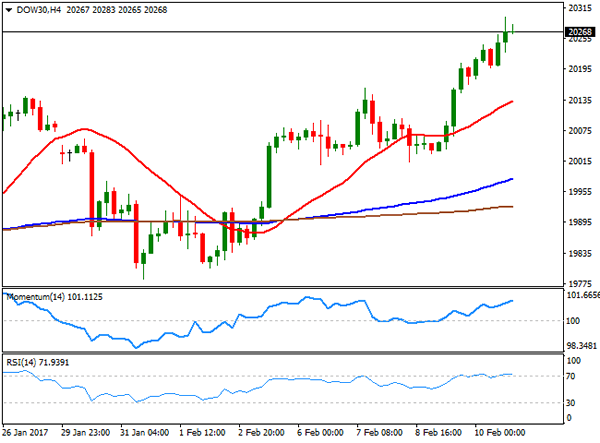Click the 20075 price scale value
This screenshot has height=443, width=600.
tap(580, 131)
